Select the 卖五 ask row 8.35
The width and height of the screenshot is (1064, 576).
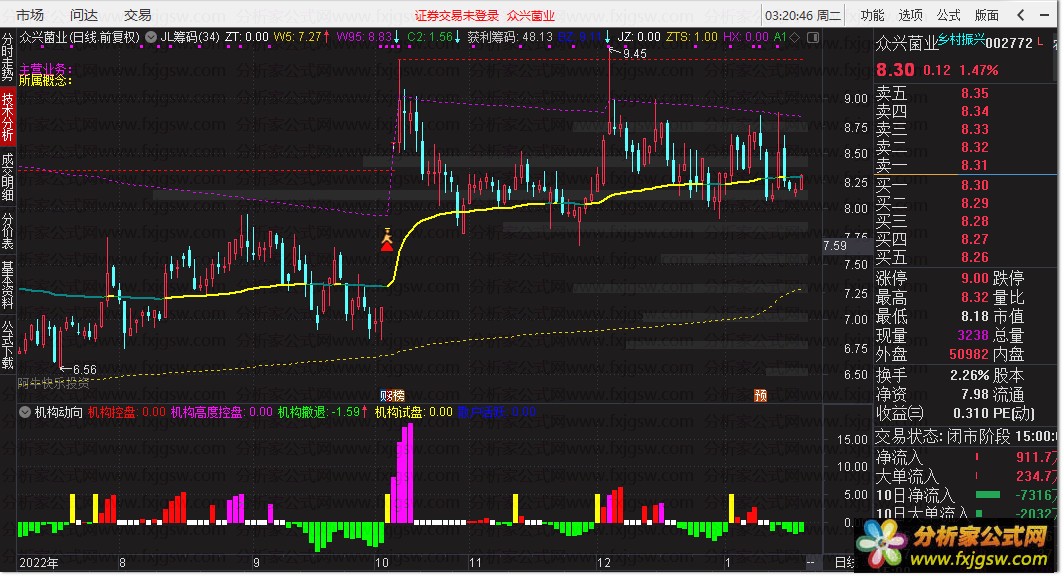click(964, 94)
